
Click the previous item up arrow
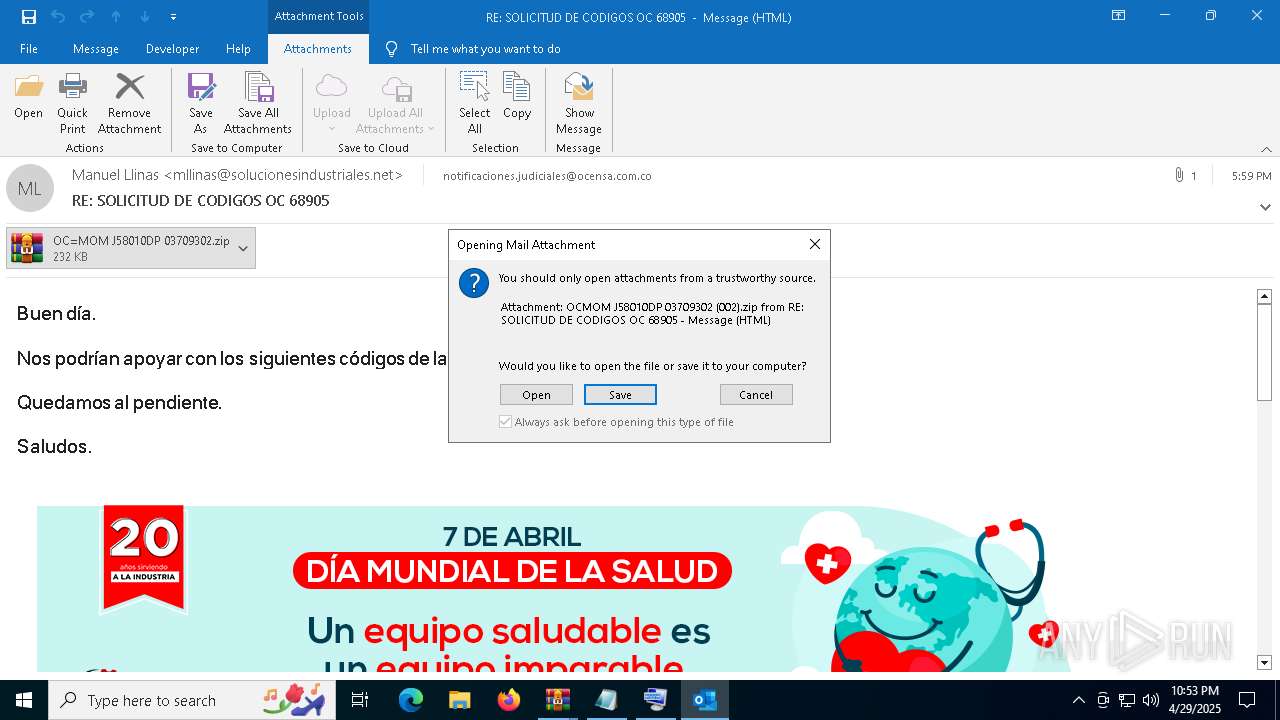[x=116, y=17]
